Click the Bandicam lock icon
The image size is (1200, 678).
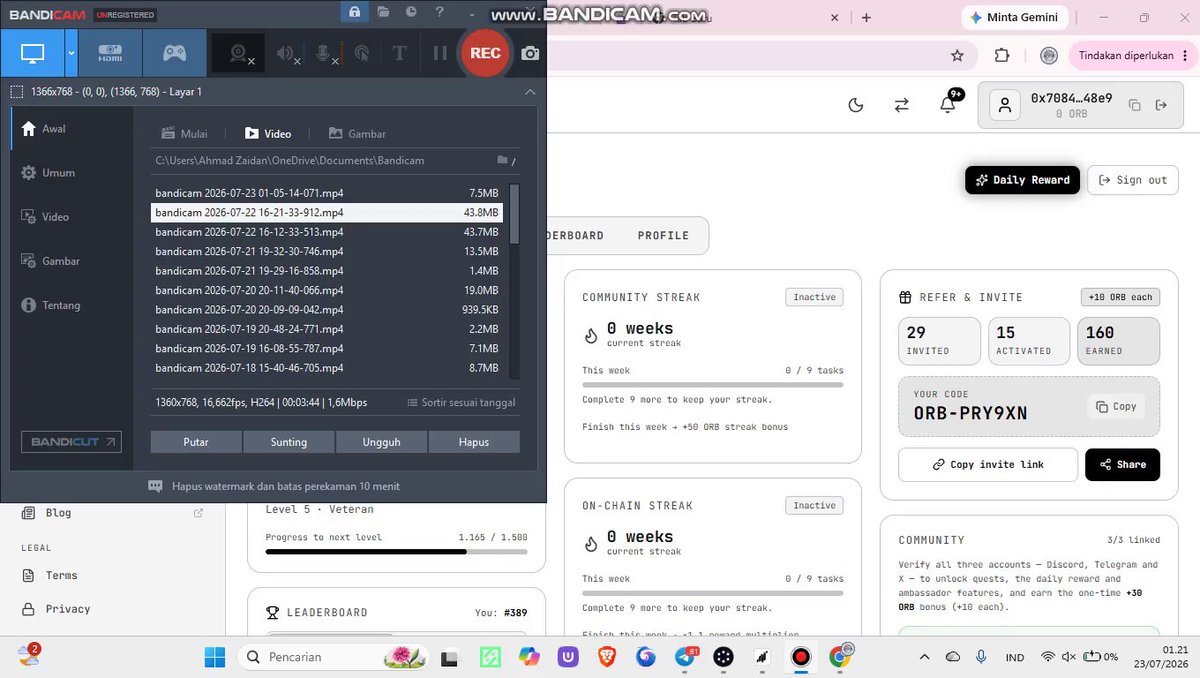point(354,12)
